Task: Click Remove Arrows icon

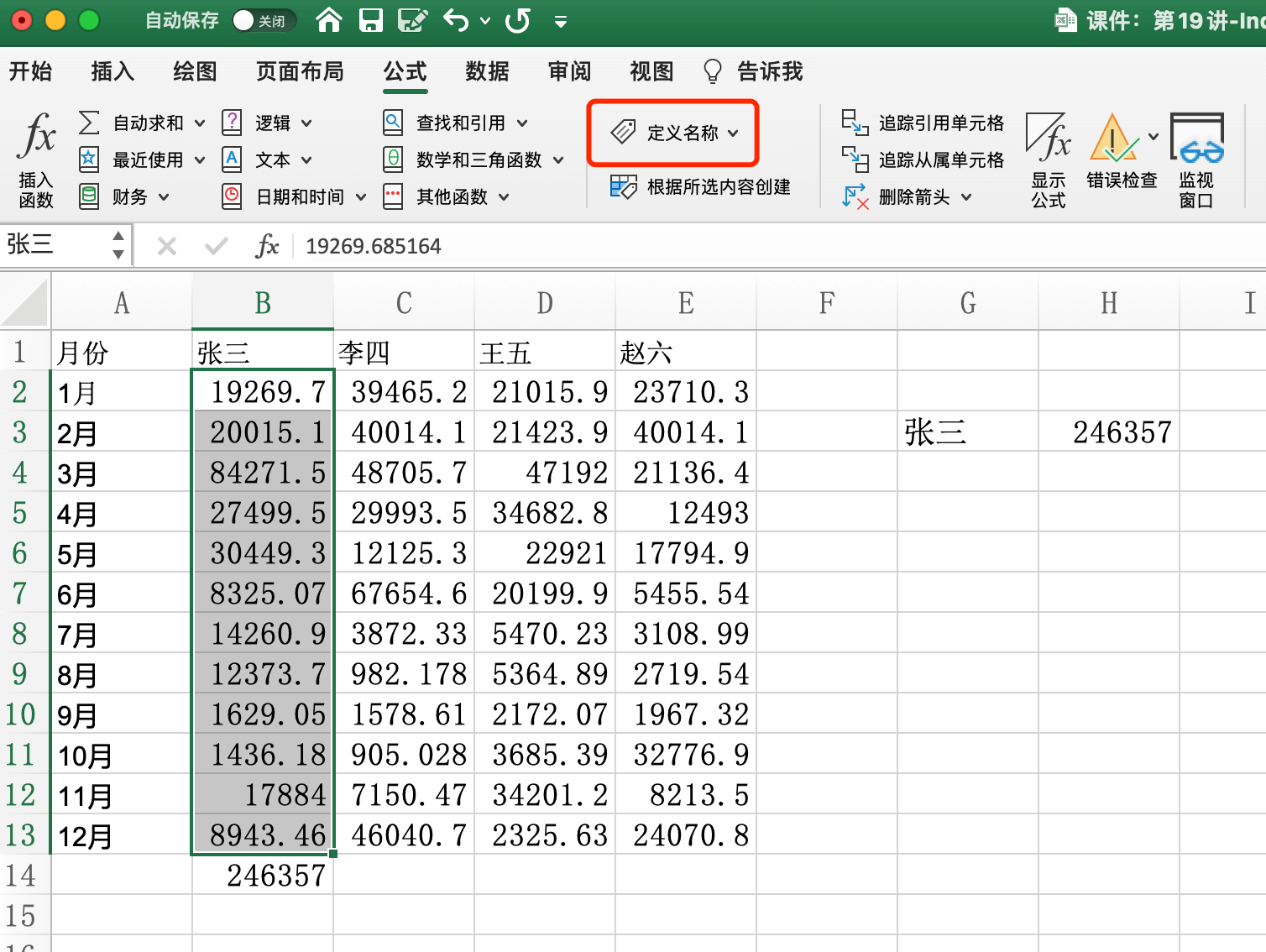Action: (855, 196)
